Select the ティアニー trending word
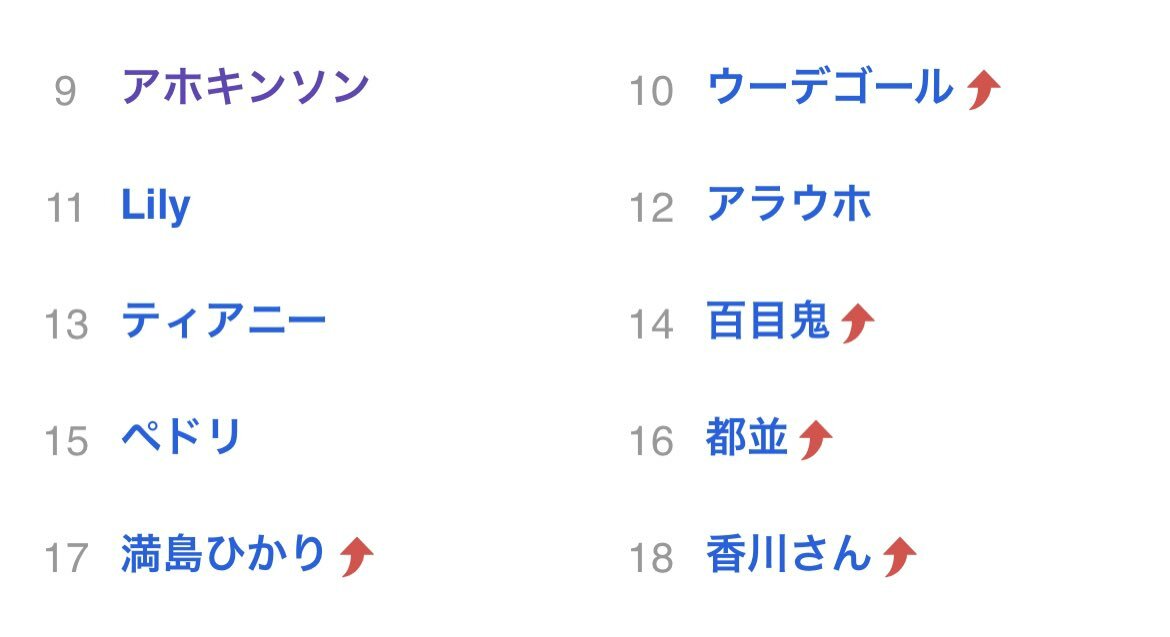Image resolution: width=1170 pixels, height=637 pixels. point(224,321)
